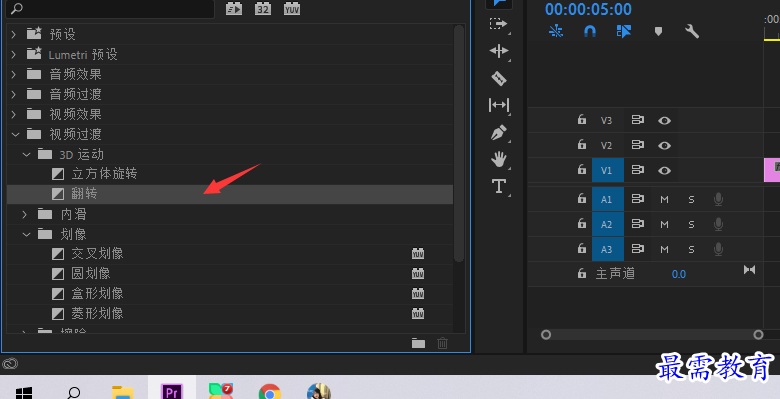Toggle lock on track V3
Screen dimensions: 780x399
(582, 120)
